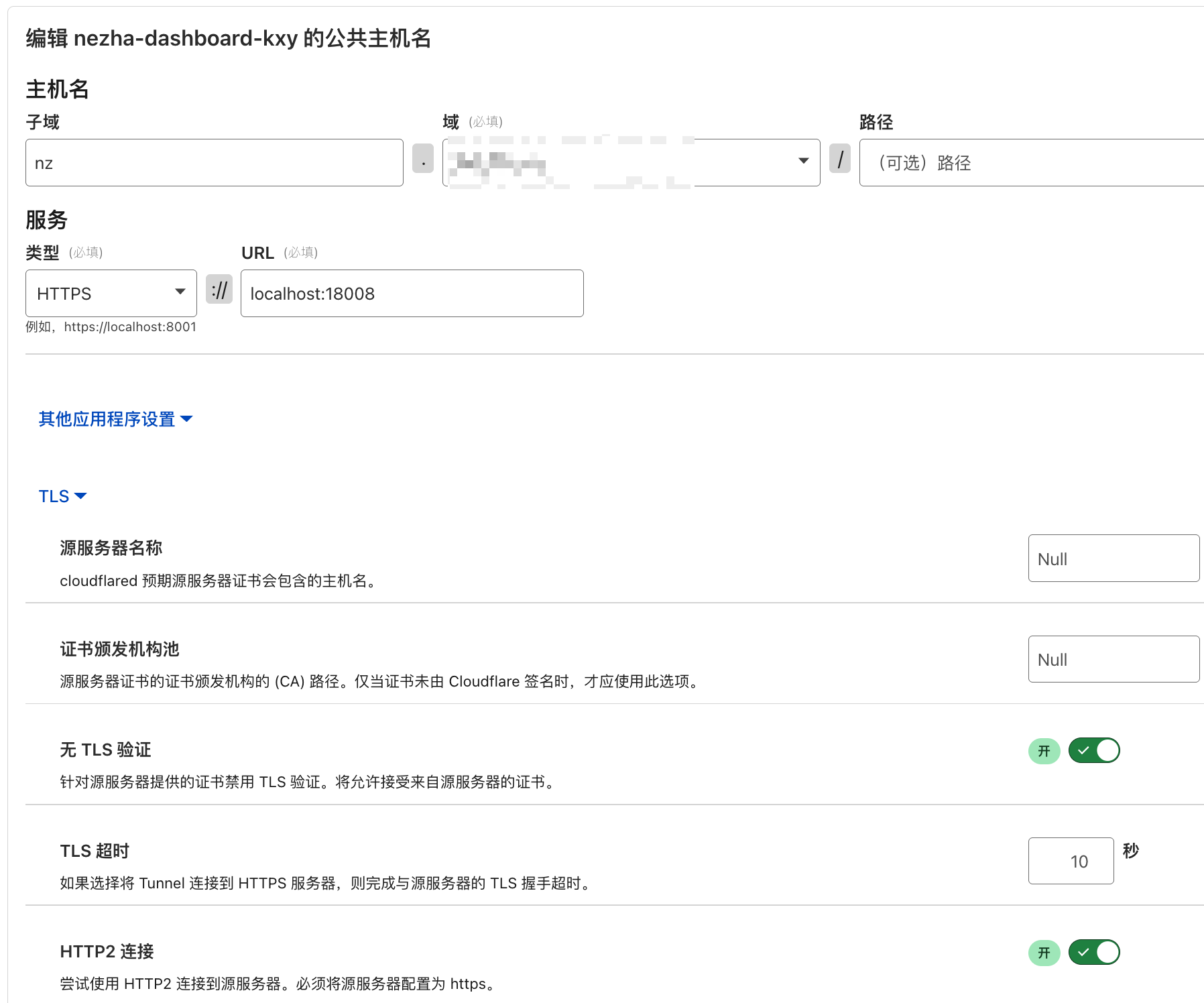Click the TLS section caret arrow
Image resolution: width=1204 pixels, height=1003 pixels.
point(80,496)
